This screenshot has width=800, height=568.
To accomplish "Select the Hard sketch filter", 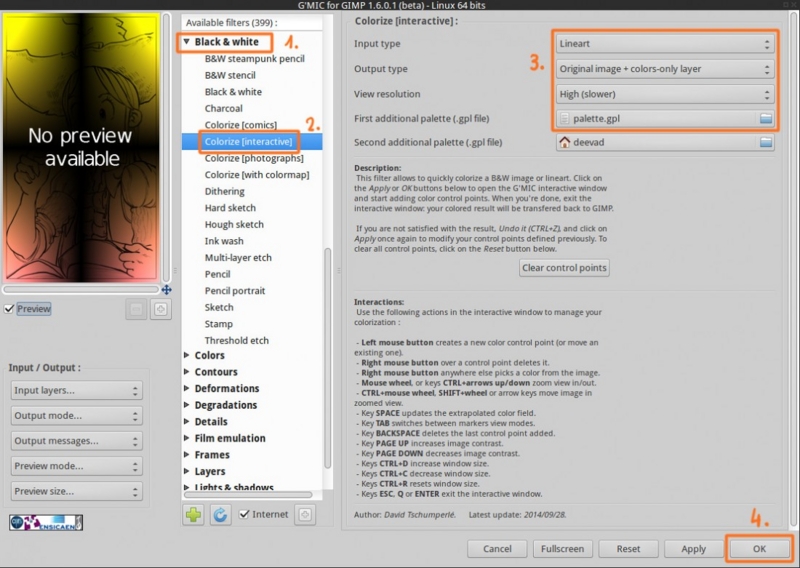I will pos(230,208).
